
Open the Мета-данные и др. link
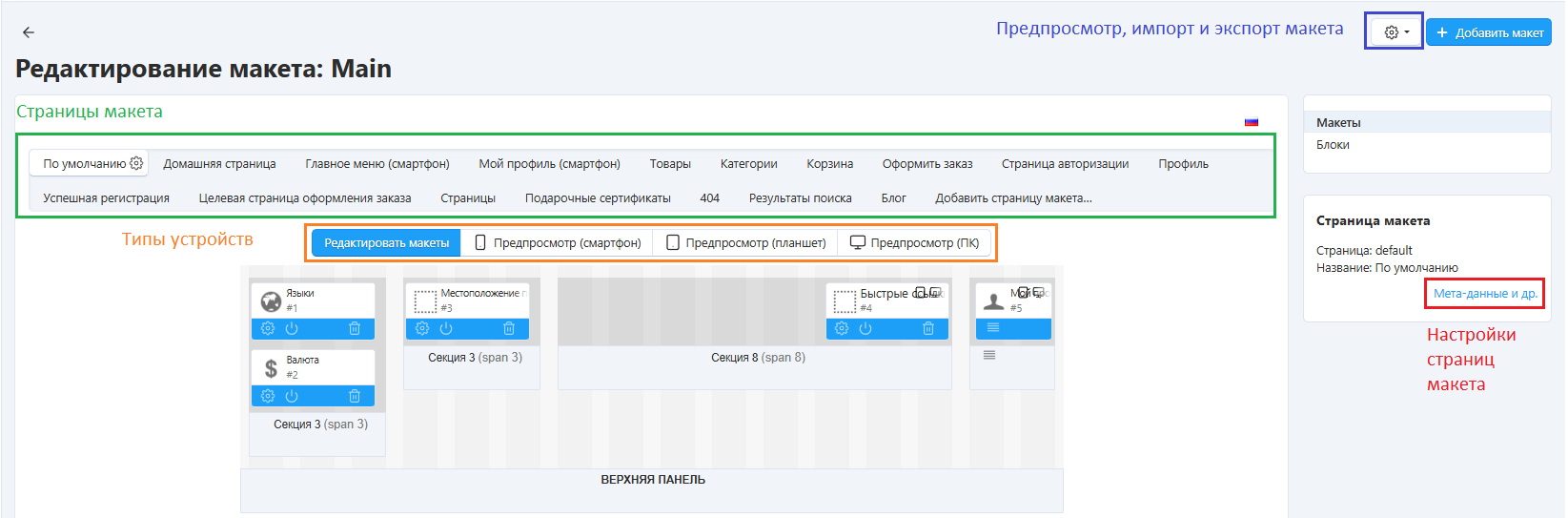pyautogui.click(x=1485, y=294)
